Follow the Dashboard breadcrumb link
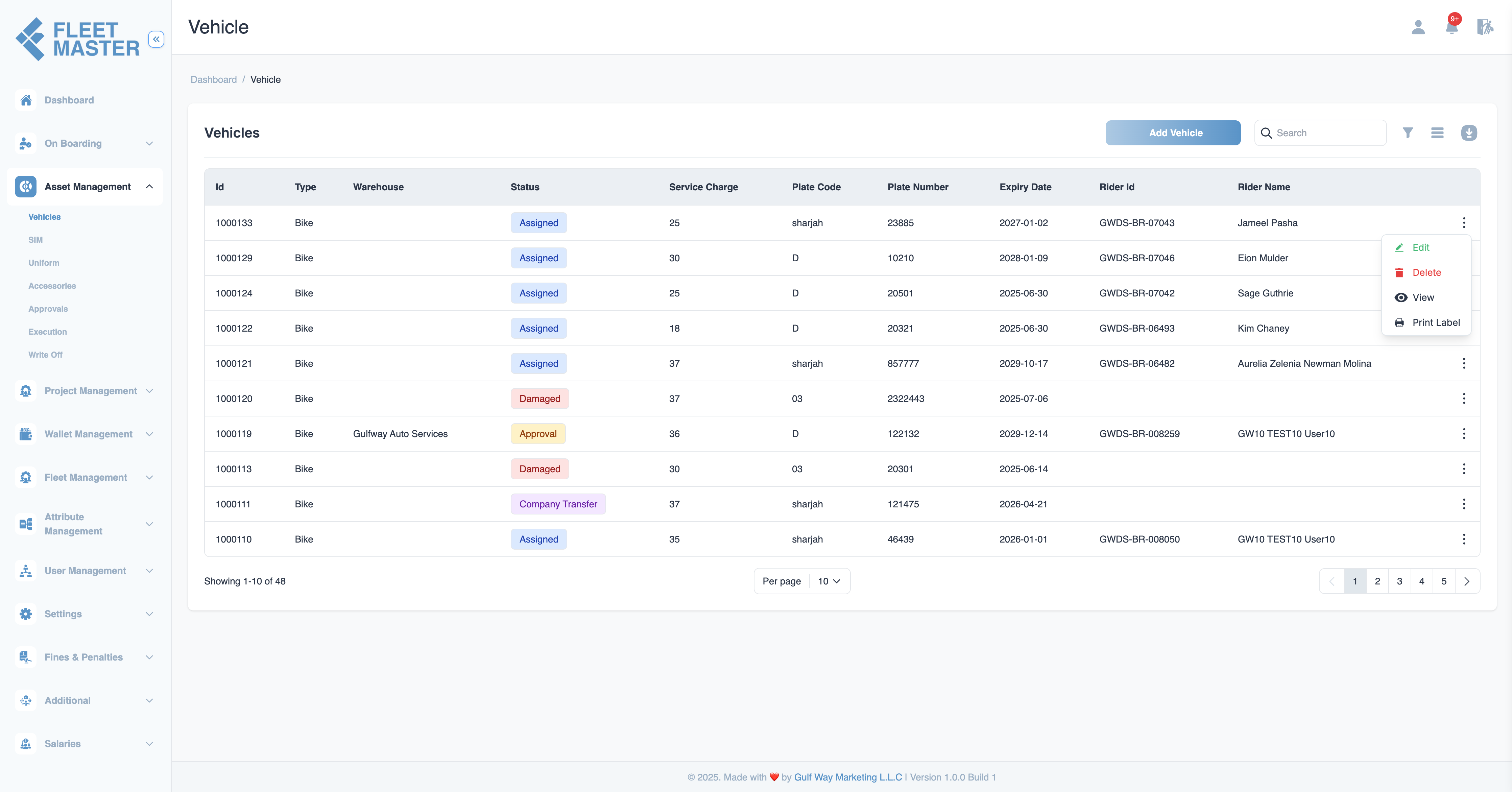Image resolution: width=1512 pixels, height=792 pixels. (x=214, y=79)
